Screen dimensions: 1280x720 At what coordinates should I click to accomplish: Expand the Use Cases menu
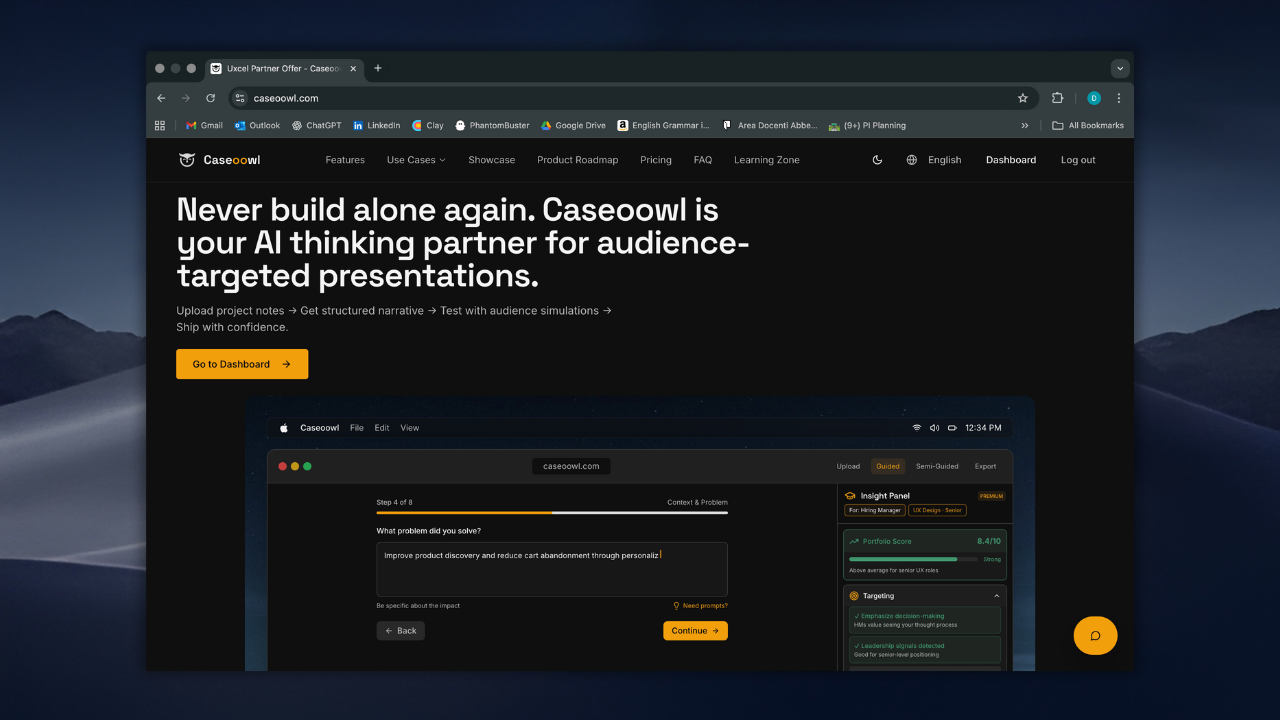pos(416,160)
